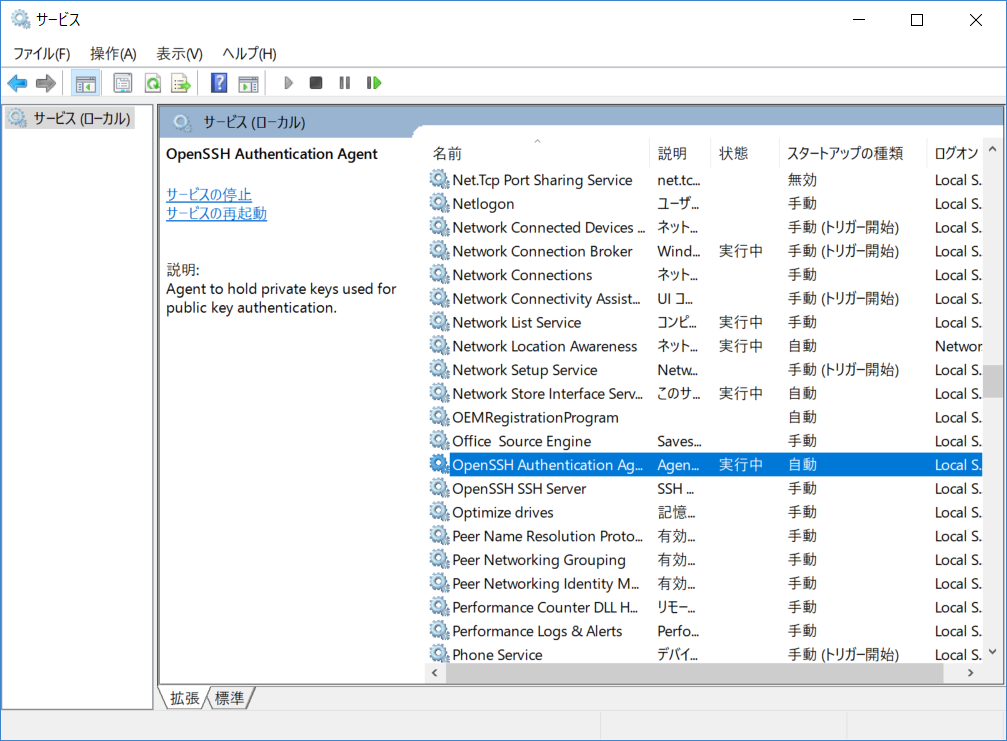The image size is (1007, 741).
Task: Click the Networ logon cell
Action: pos(958,346)
